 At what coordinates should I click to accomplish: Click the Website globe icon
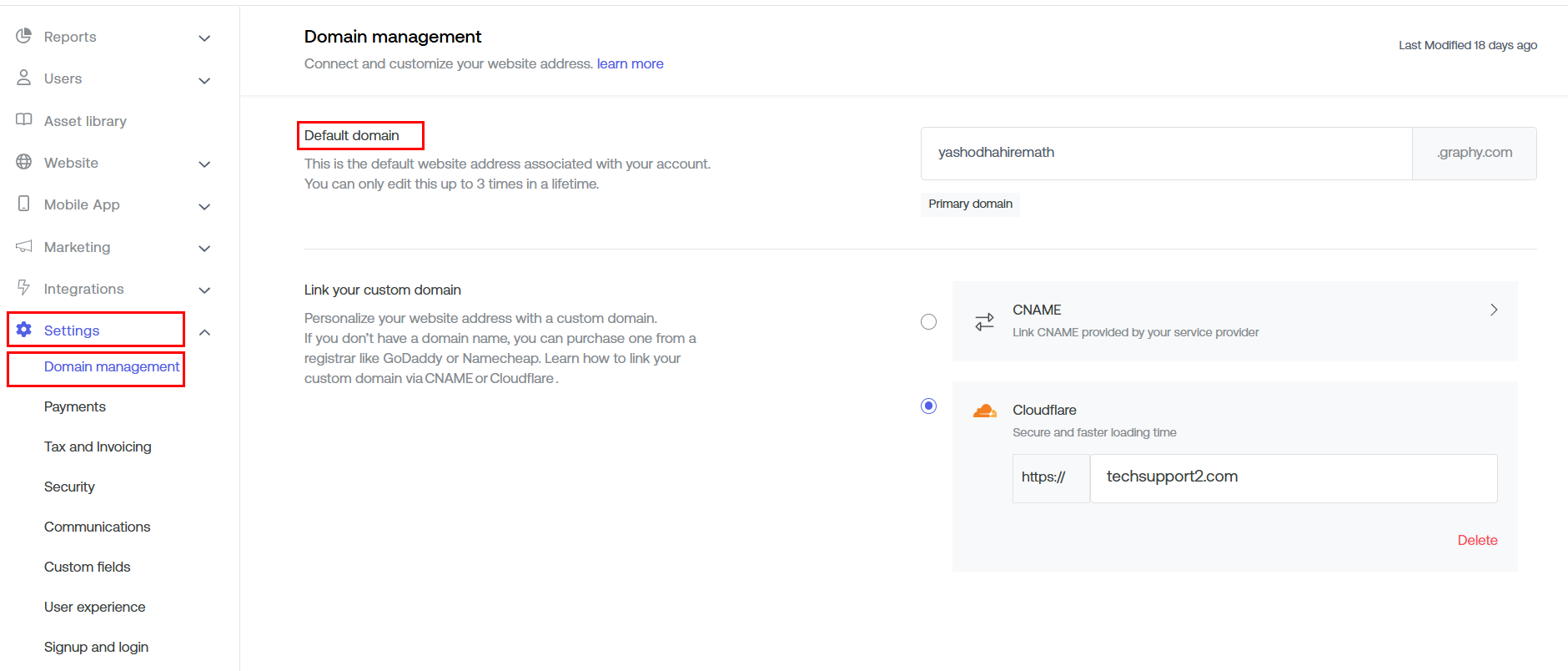click(23, 162)
